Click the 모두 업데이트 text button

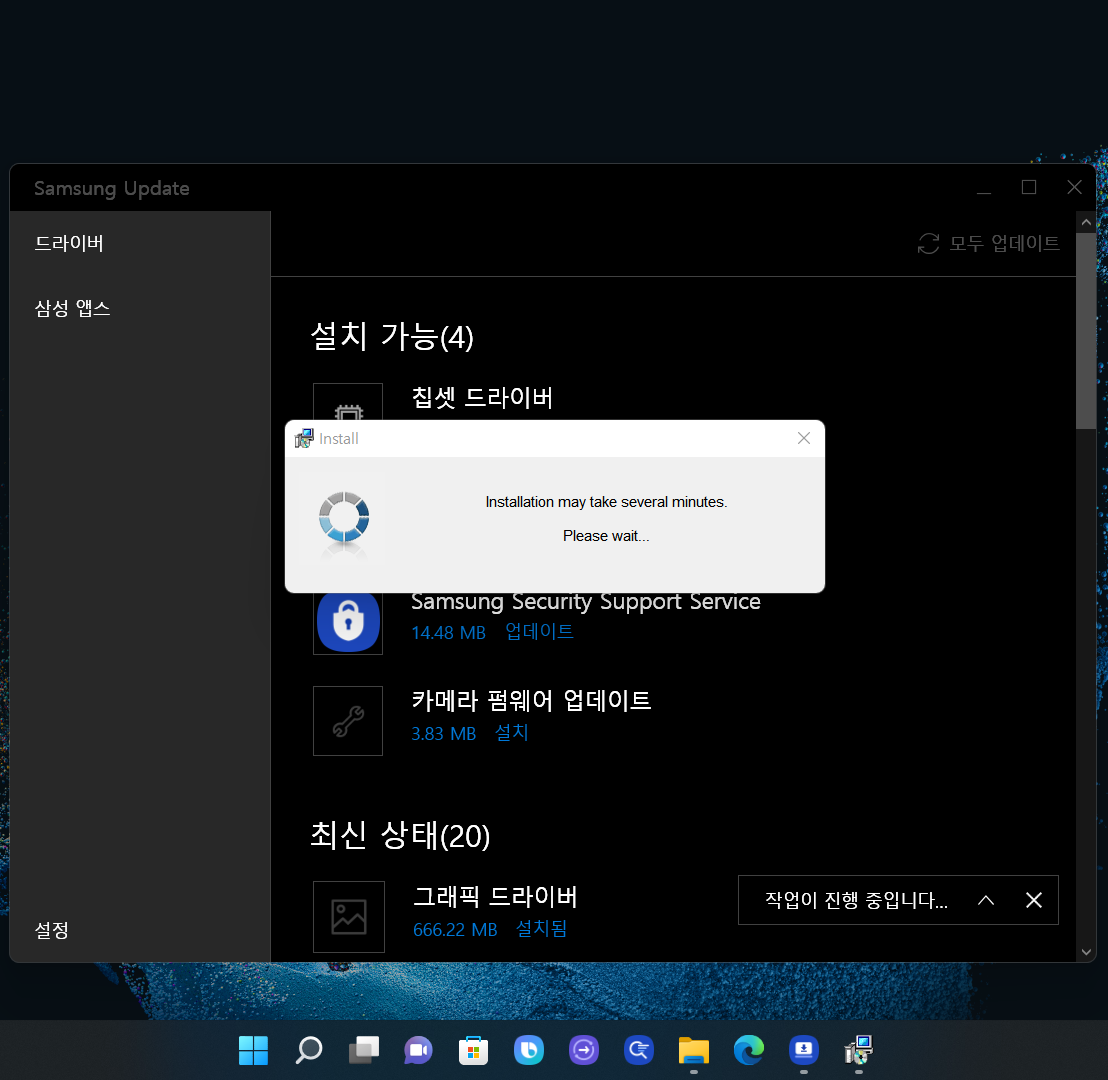[x=1004, y=243]
